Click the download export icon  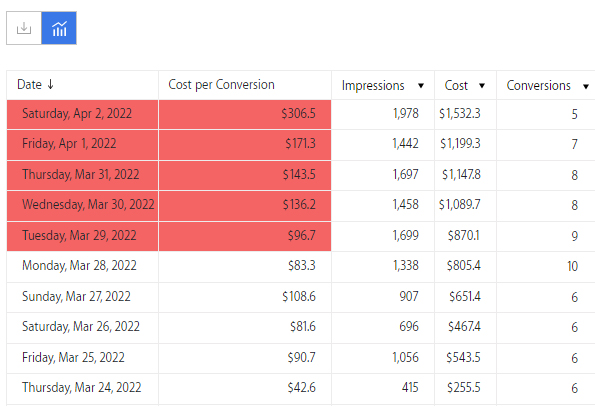(x=24, y=28)
